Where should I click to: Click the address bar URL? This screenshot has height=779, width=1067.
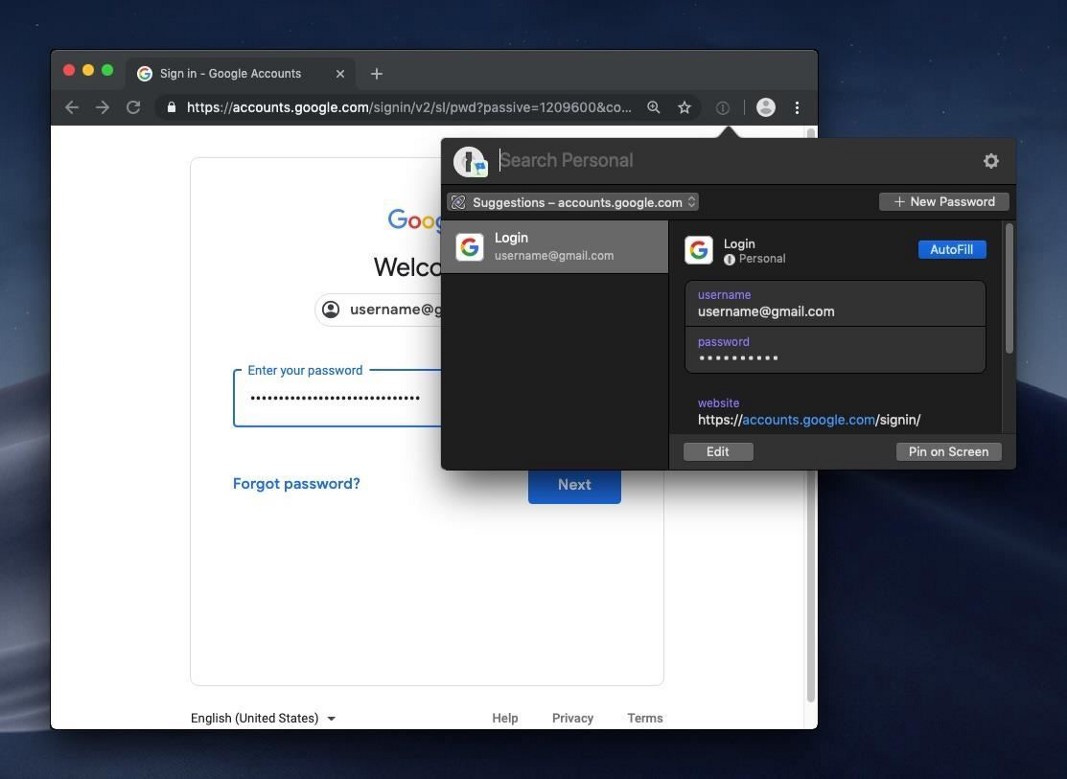409,107
